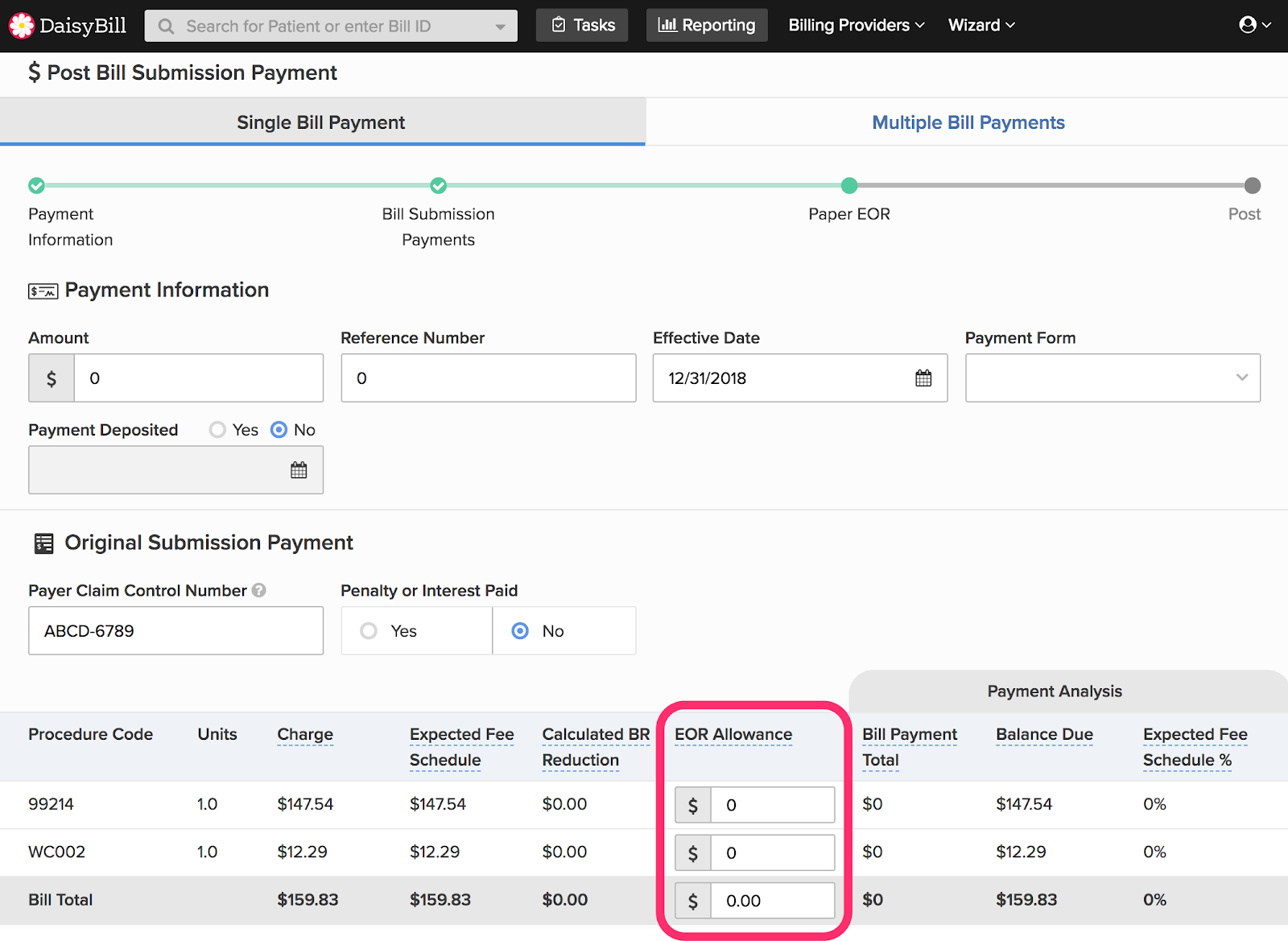Image resolution: width=1288 pixels, height=941 pixels.
Task: Open the Payment Deposited date calendar icon
Action: 299,470
